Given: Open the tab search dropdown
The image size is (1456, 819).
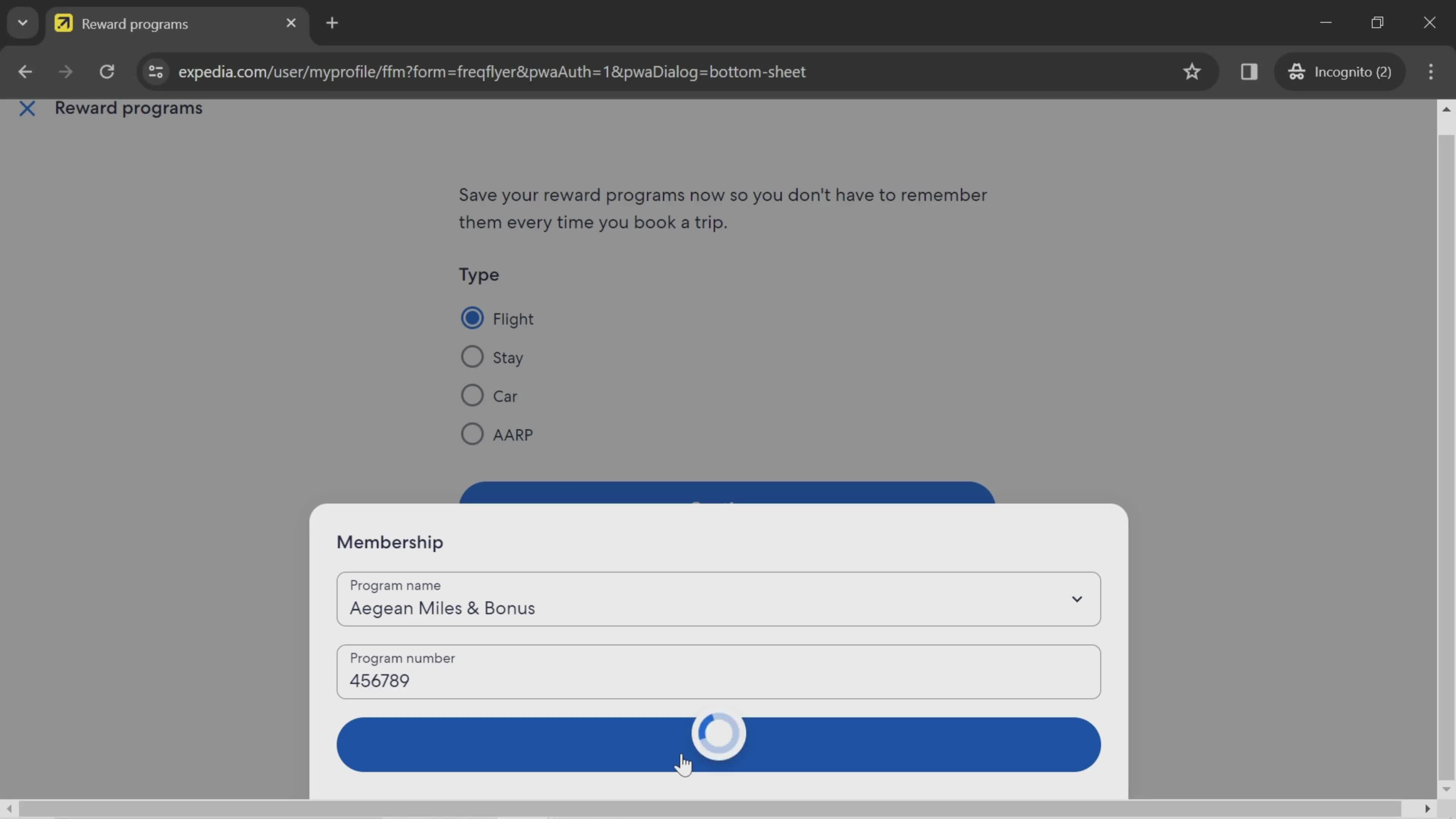Looking at the screenshot, I should (x=23, y=23).
